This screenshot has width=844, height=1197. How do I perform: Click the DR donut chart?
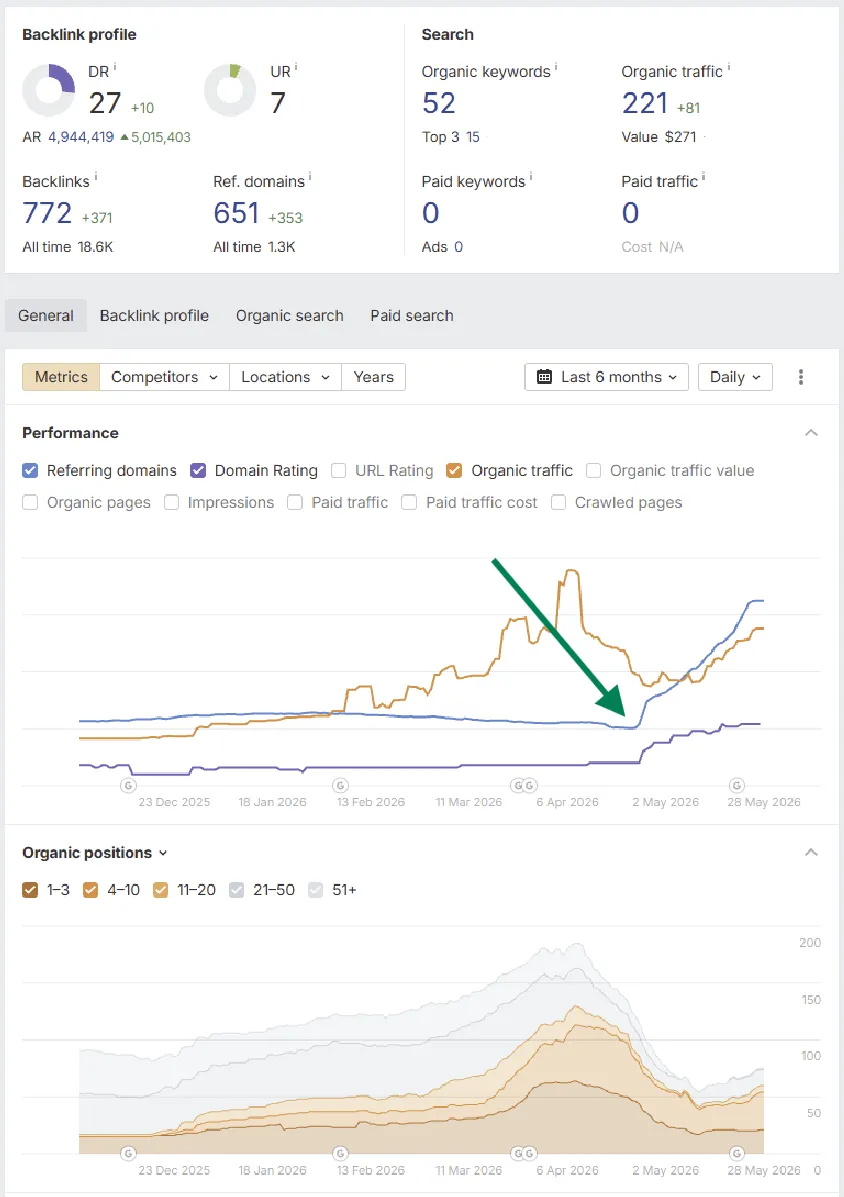pos(49,90)
